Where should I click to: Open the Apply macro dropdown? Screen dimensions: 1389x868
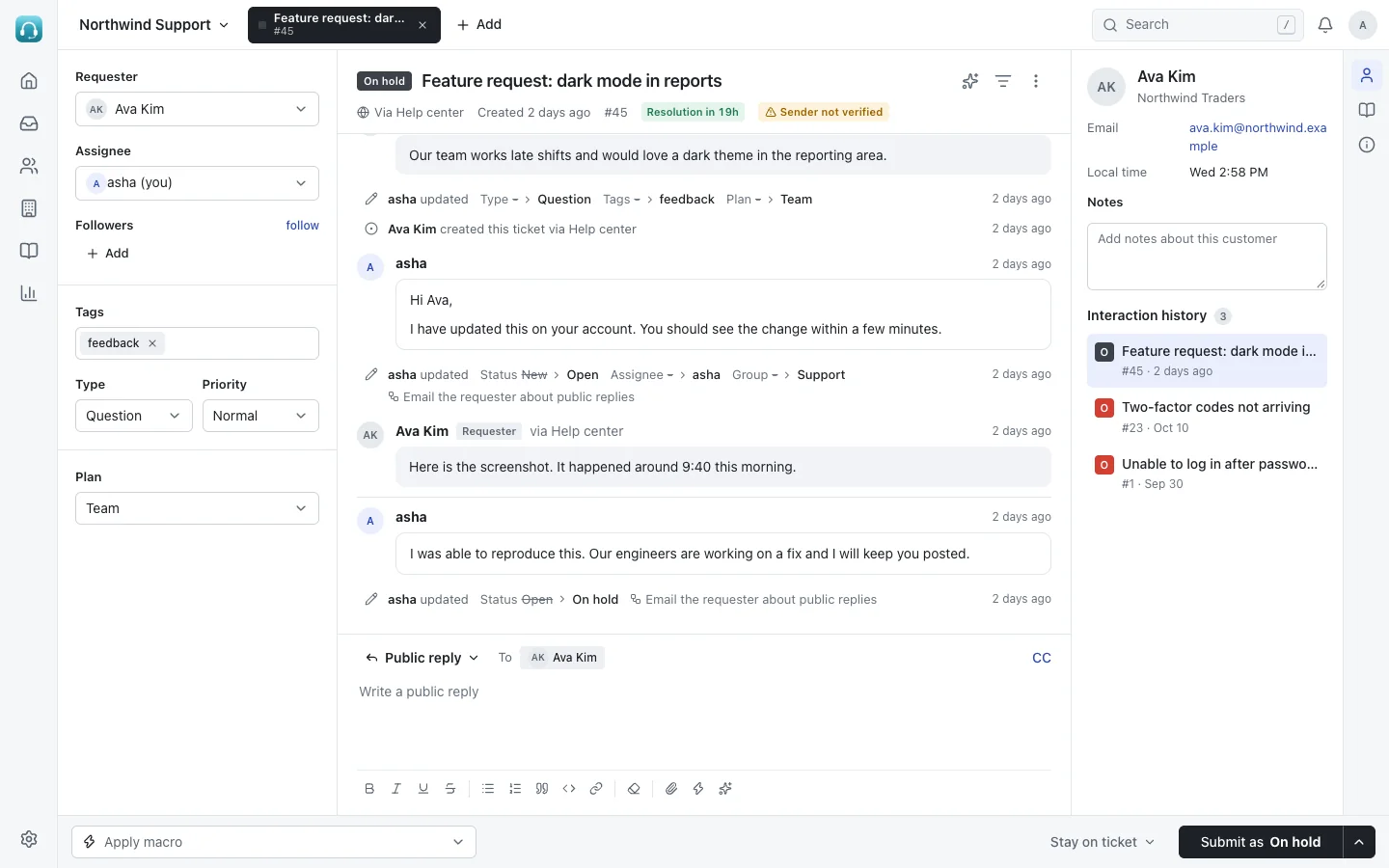pos(274,842)
